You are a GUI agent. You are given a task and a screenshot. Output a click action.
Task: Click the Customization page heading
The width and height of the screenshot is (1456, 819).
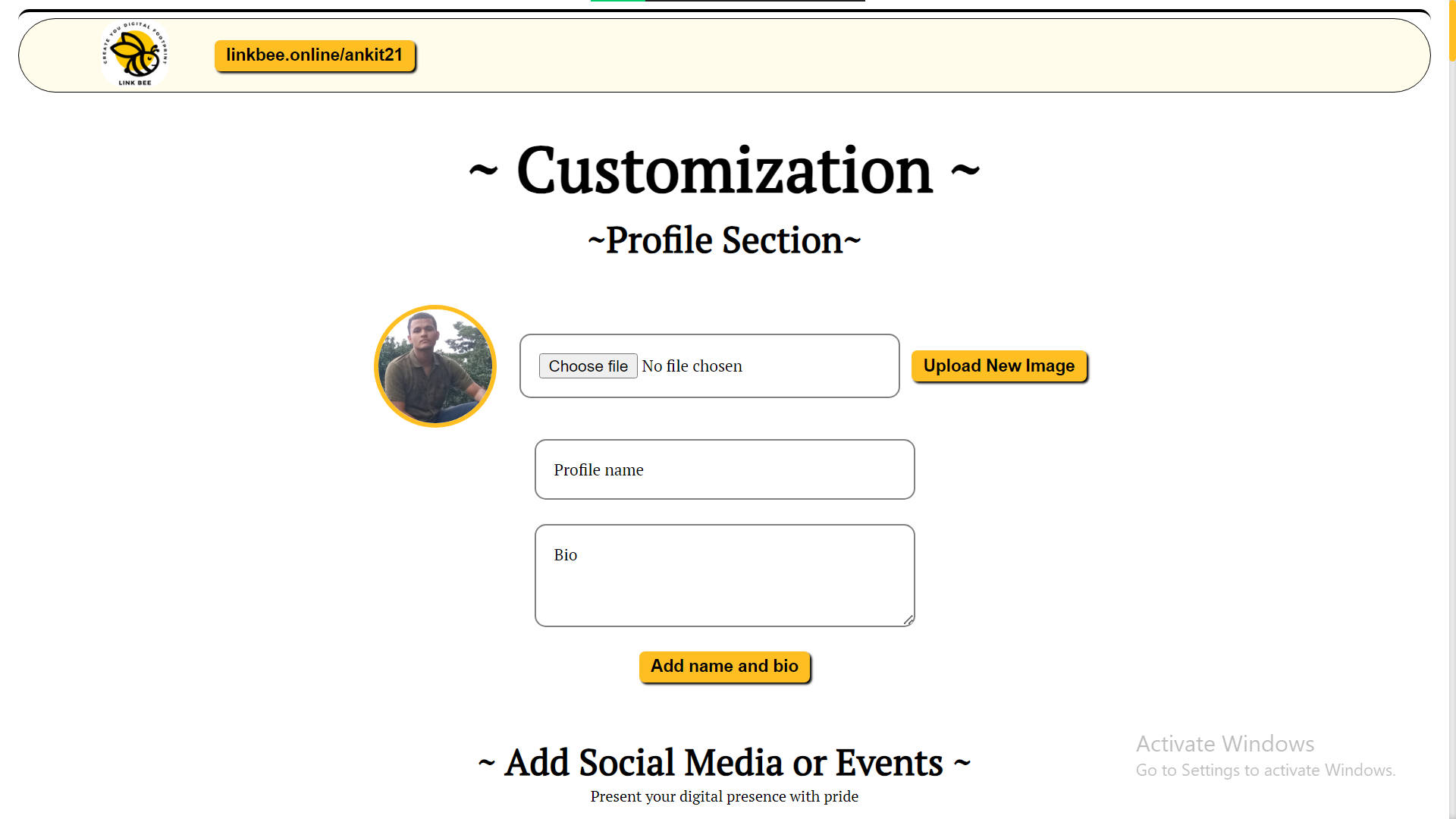click(x=724, y=171)
